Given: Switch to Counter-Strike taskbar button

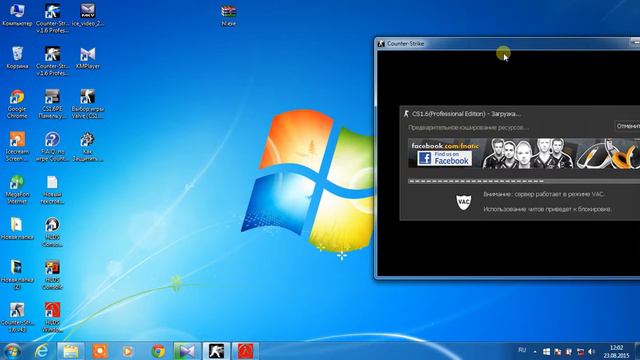Looking at the screenshot, I should pyautogui.click(x=216, y=351).
